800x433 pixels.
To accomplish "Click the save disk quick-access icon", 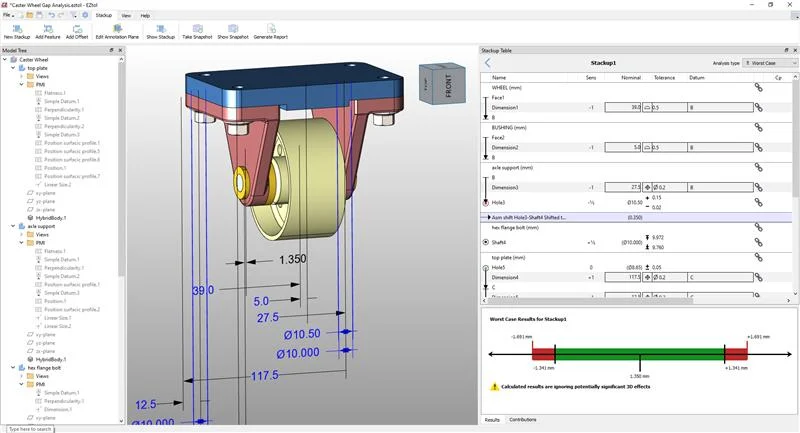I will [x=39, y=15].
